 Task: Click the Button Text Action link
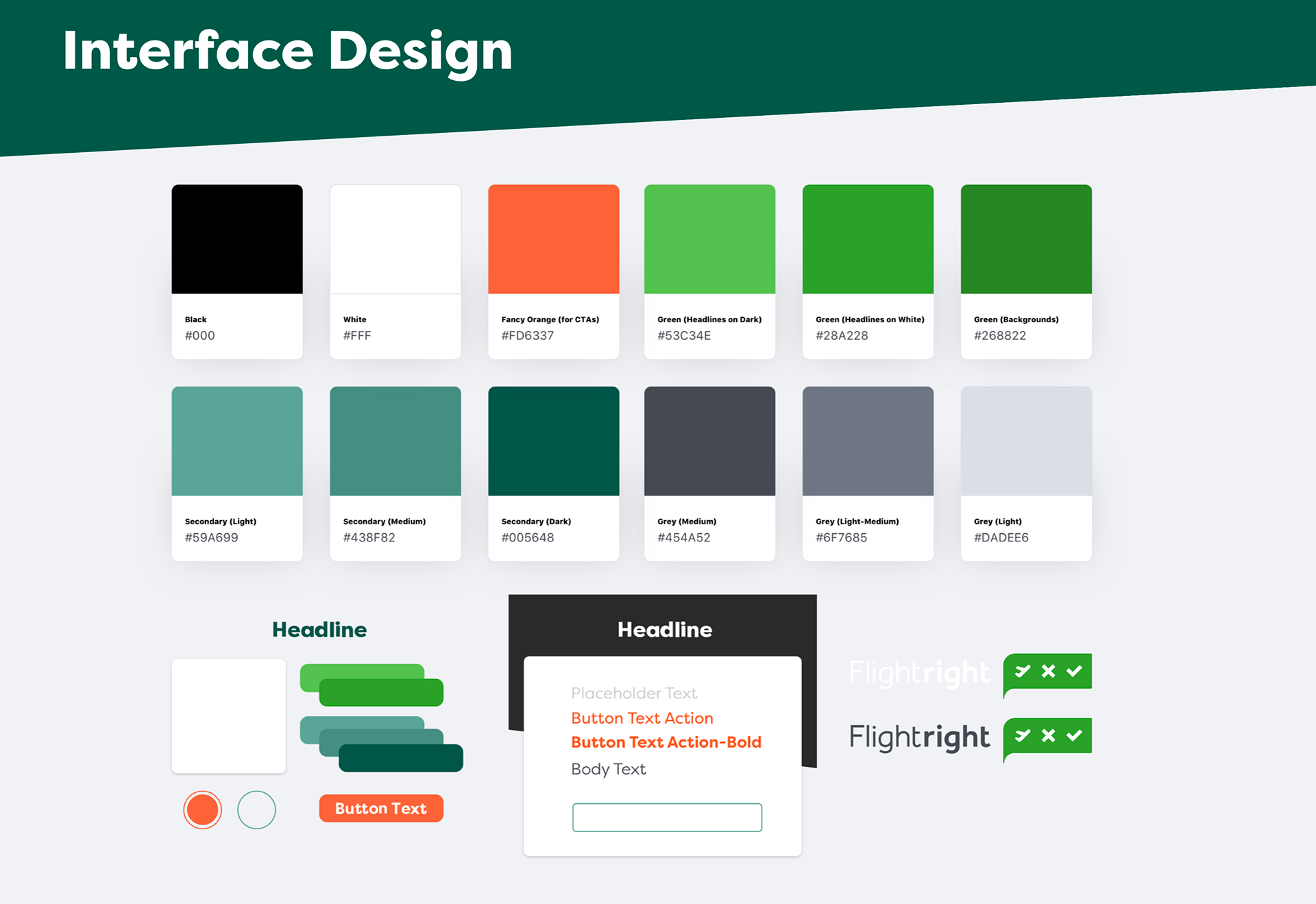pyautogui.click(x=642, y=718)
